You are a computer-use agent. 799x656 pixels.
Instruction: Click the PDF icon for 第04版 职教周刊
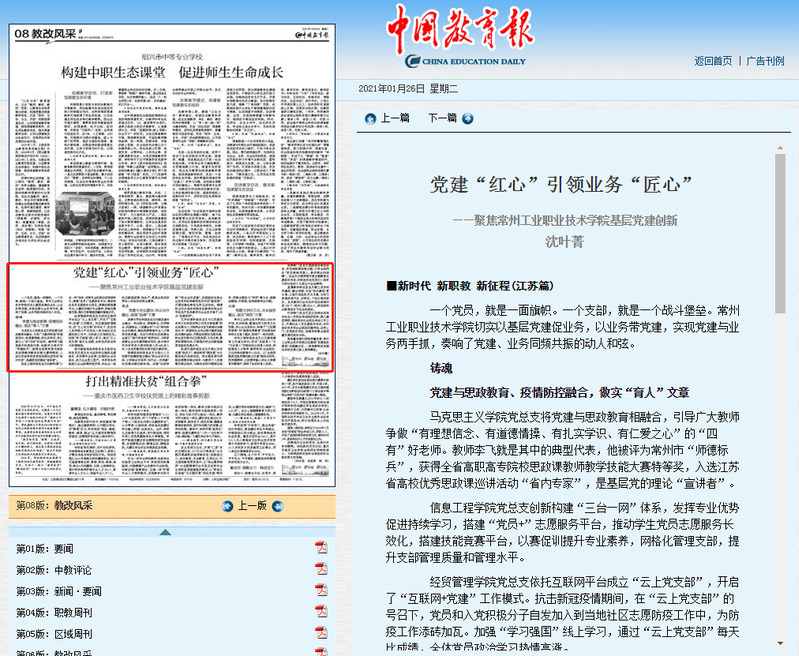point(321,612)
